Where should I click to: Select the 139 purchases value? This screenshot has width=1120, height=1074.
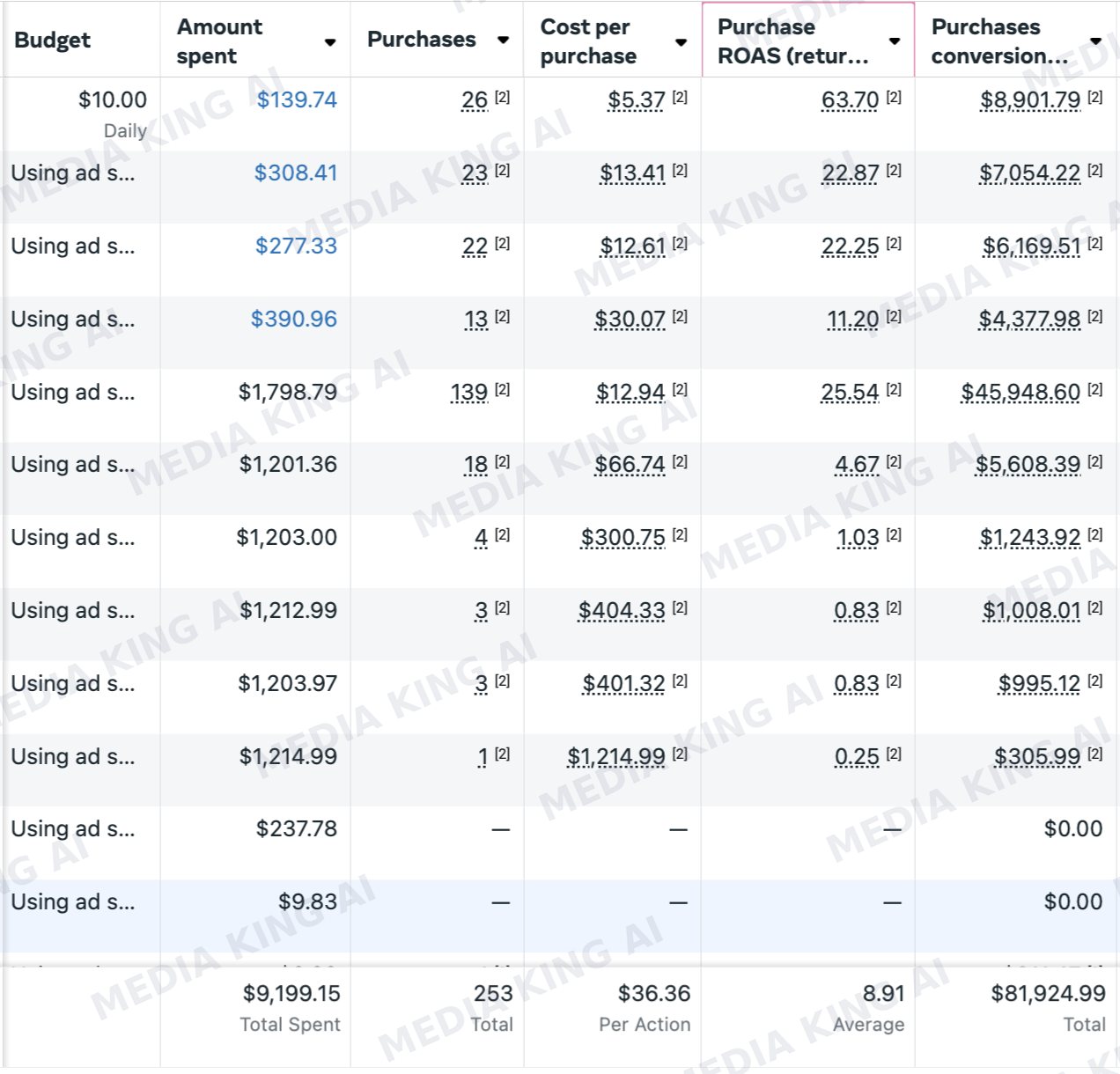(x=468, y=393)
